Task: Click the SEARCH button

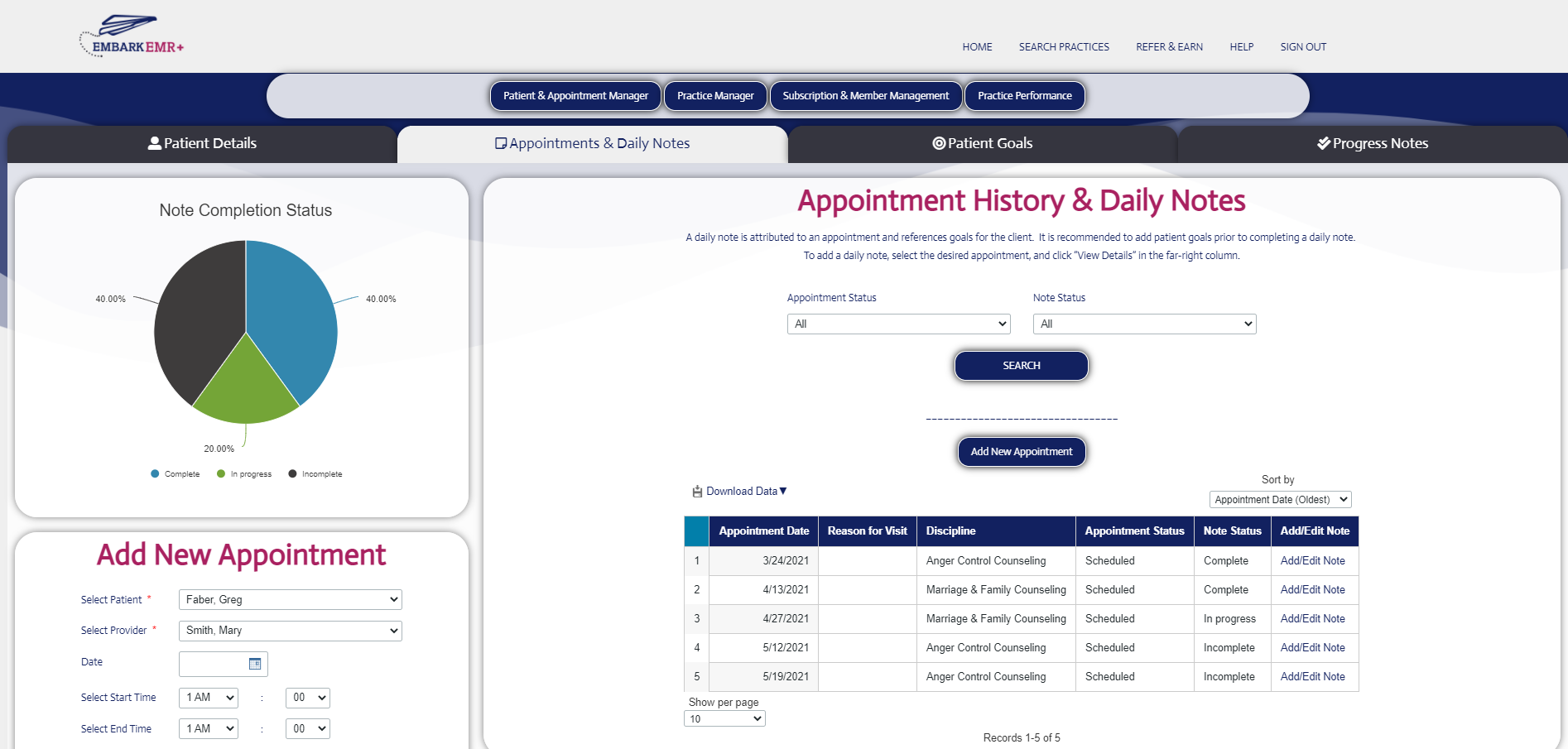Action: [1021, 365]
